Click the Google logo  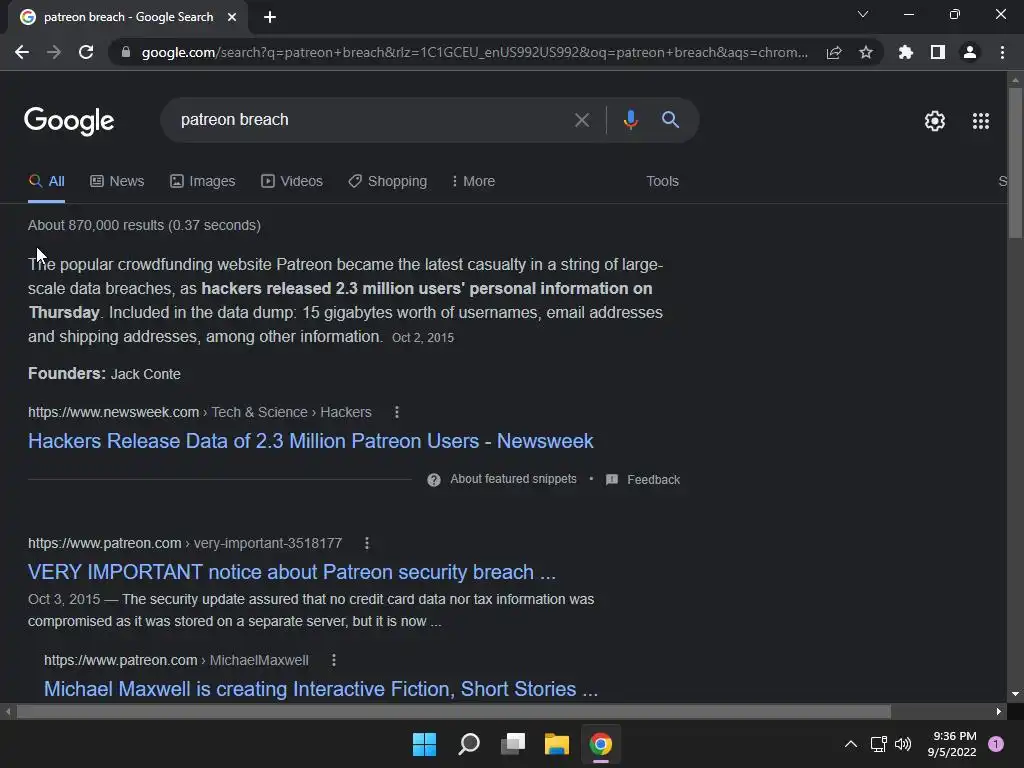[x=69, y=121]
